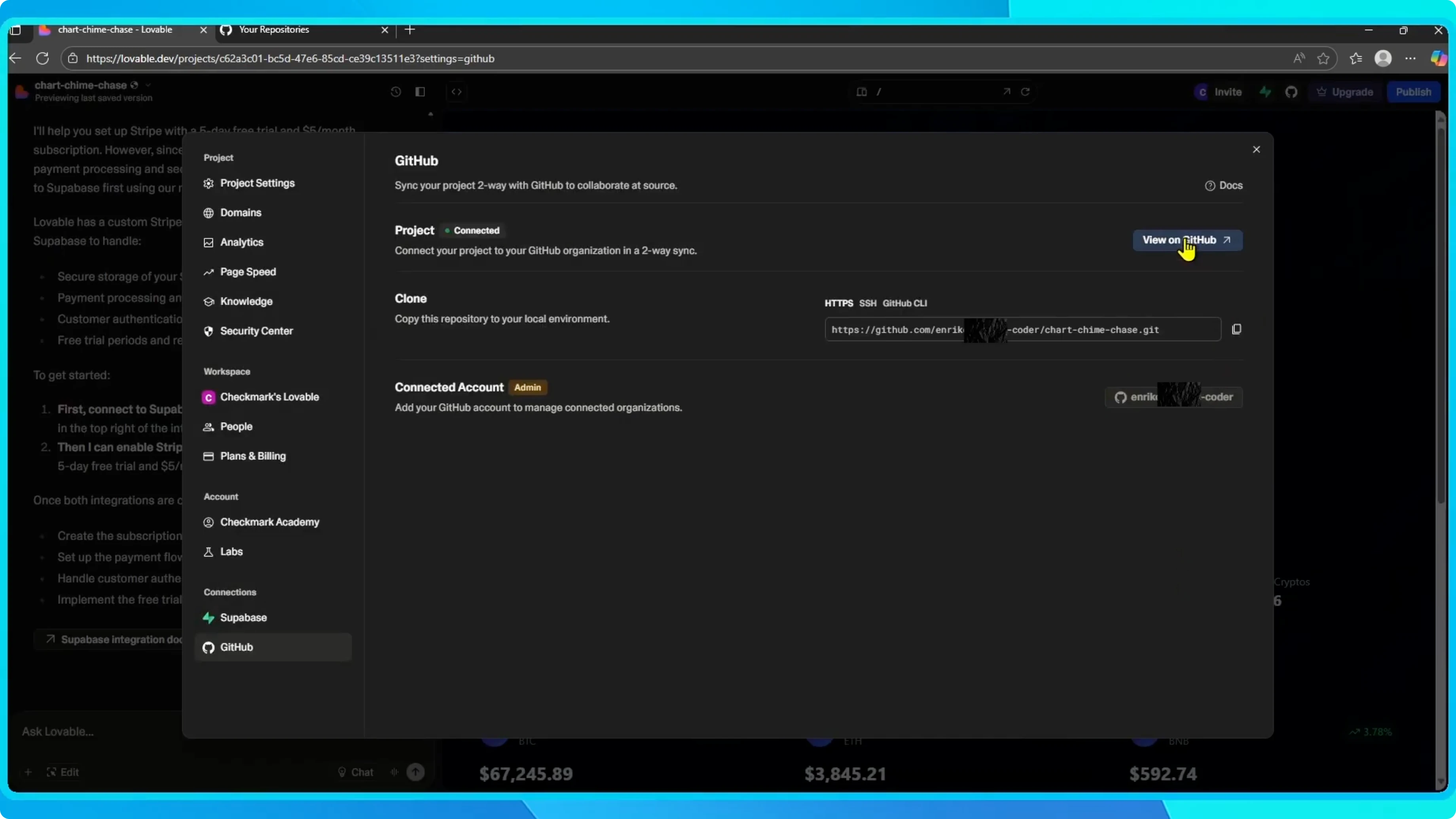Screen dimensions: 1456x819
Task: Open Plans & Billing settings
Action: click(x=273, y=456)
